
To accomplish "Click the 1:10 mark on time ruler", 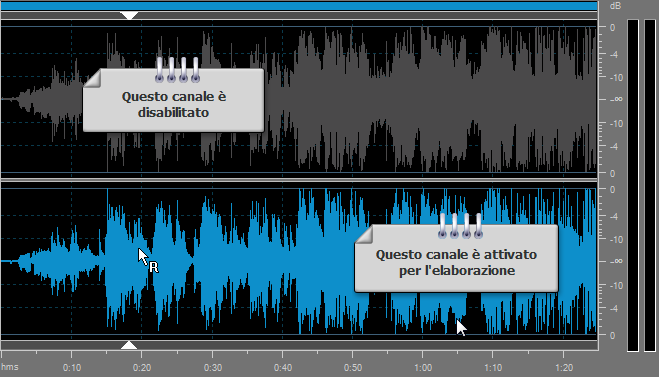I will click(493, 368).
